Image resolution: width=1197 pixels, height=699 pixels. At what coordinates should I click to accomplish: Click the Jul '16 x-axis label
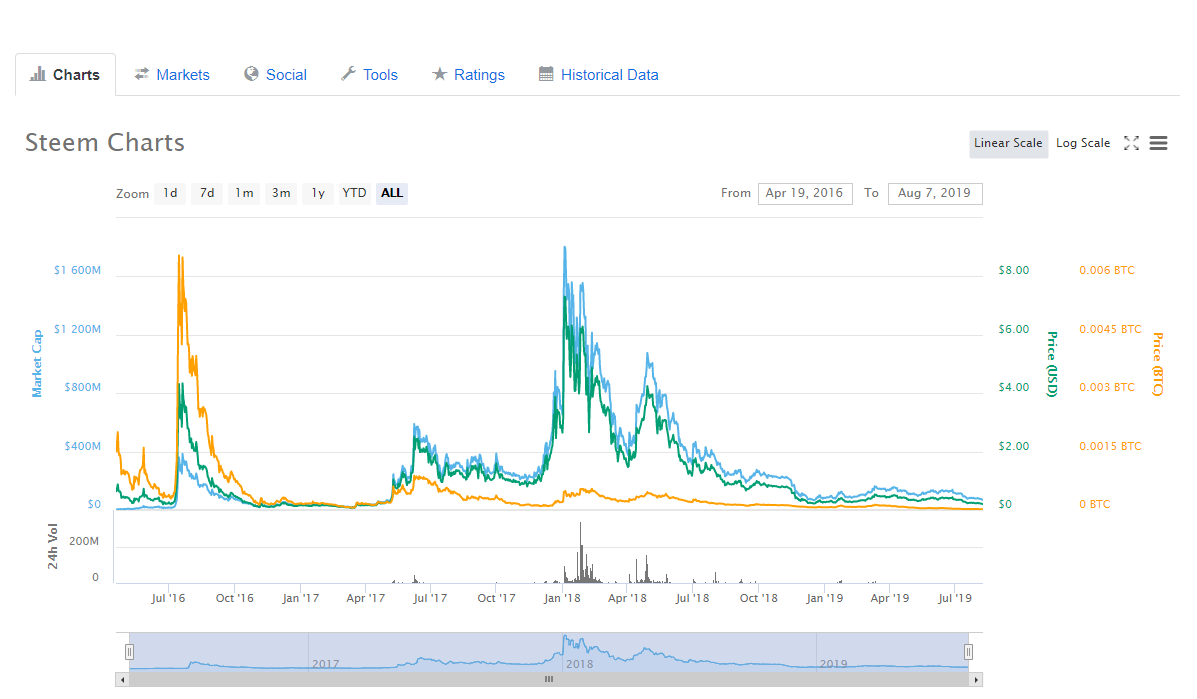point(168,598)
